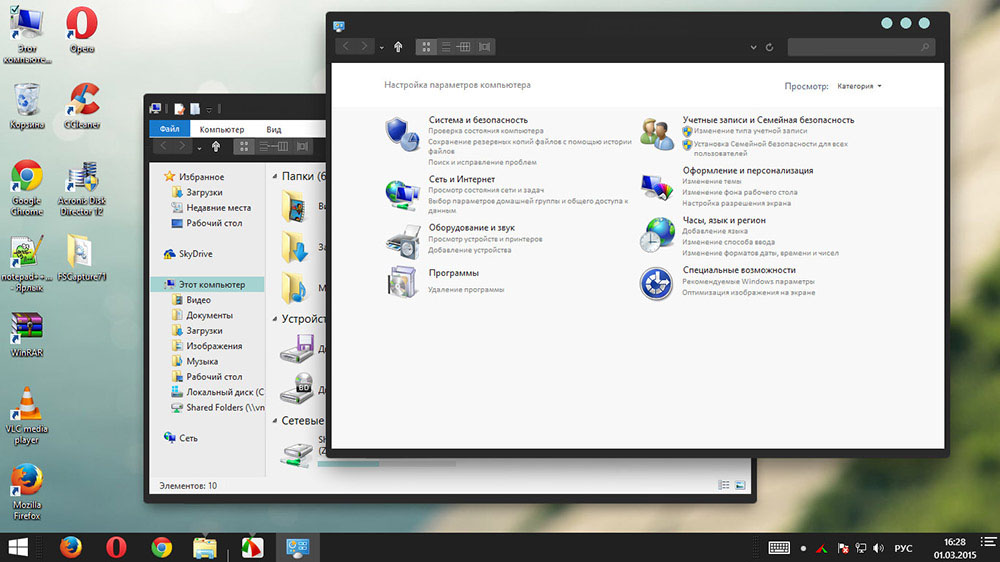Go up one level in Control Panel
The height and width of the screenshot is (562, 1000).
click(398, 46)
